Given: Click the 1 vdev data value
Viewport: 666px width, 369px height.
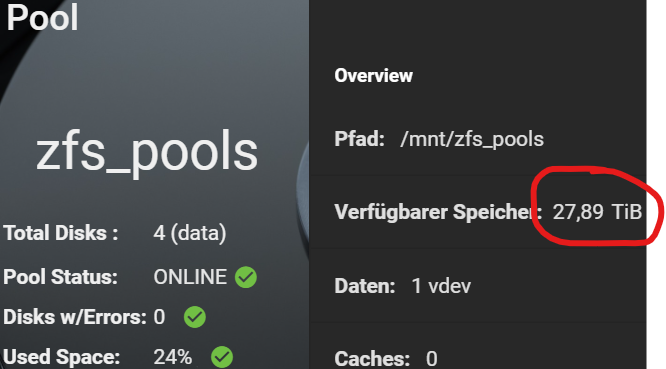Looking at the screenshot, I should point(441,286).
